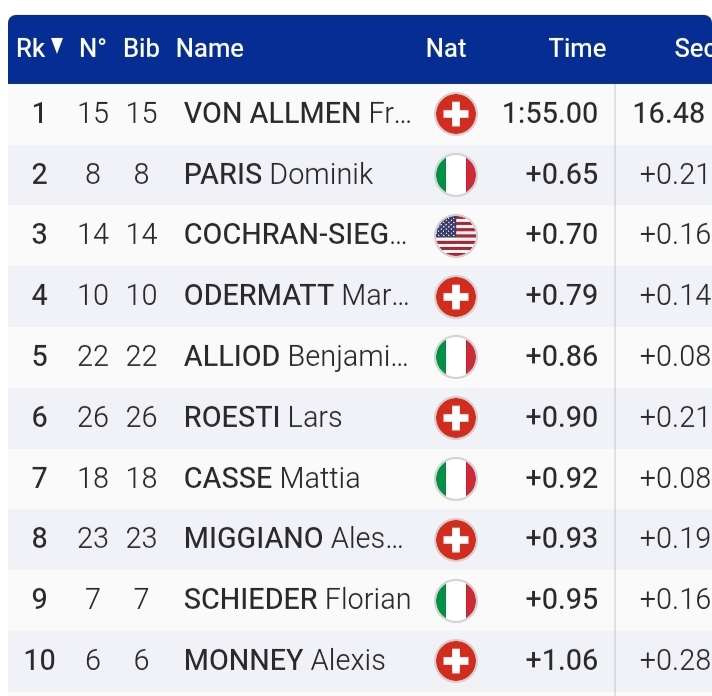Click Swiss flag beside MONNEY Alexis

[456, 661]
